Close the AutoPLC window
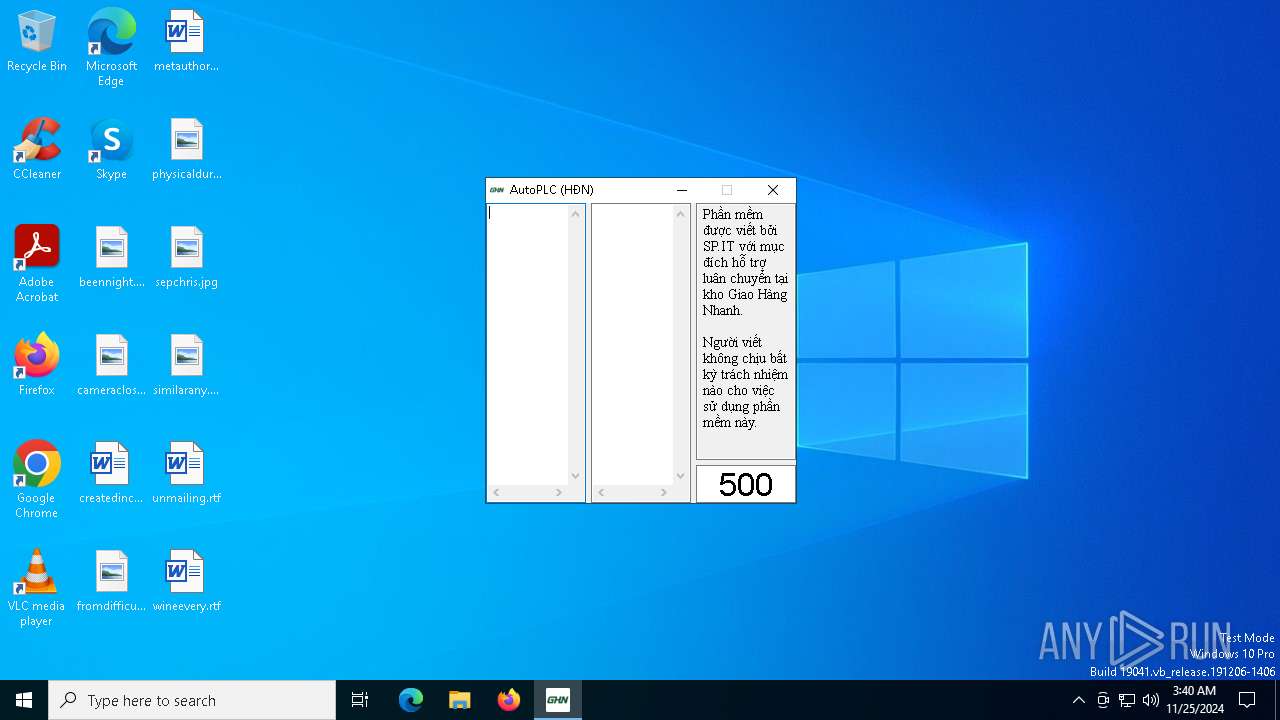 pyautogui.click(x=773, y=190)
